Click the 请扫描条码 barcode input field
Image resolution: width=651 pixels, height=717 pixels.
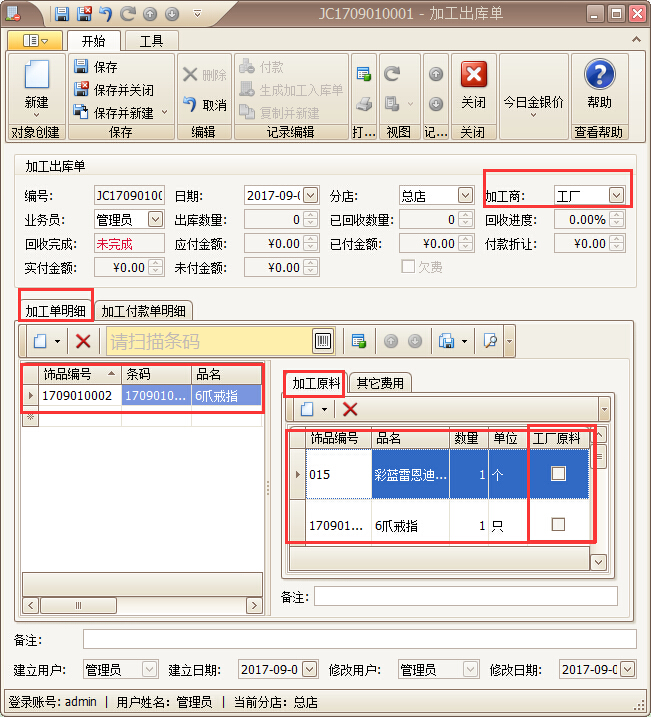coord(208,341)
